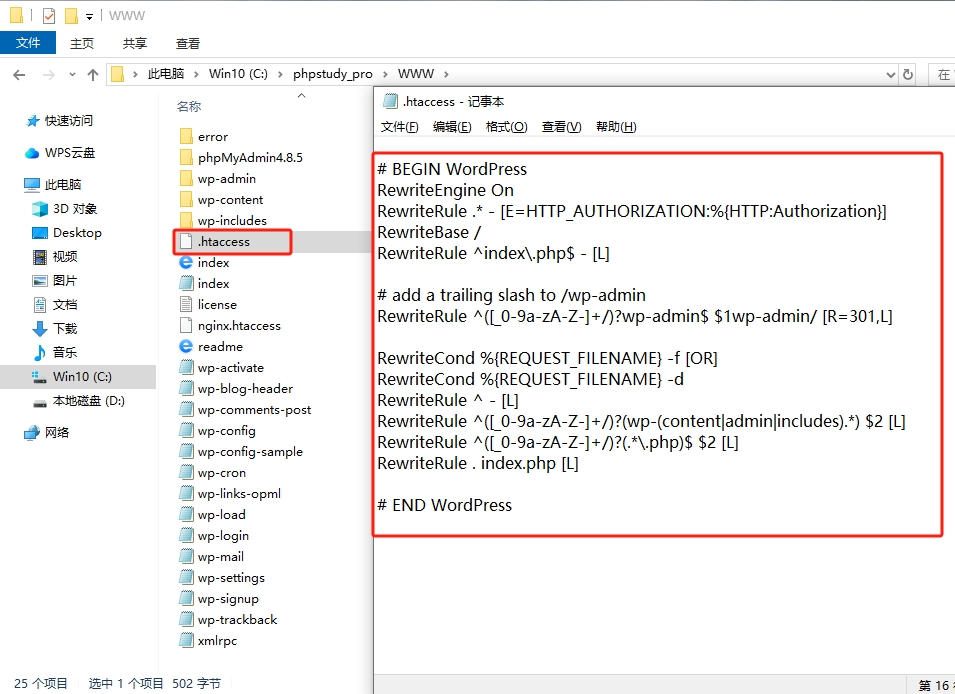
Task: Open Notepad 查看(V) menu
Action: 562,127
